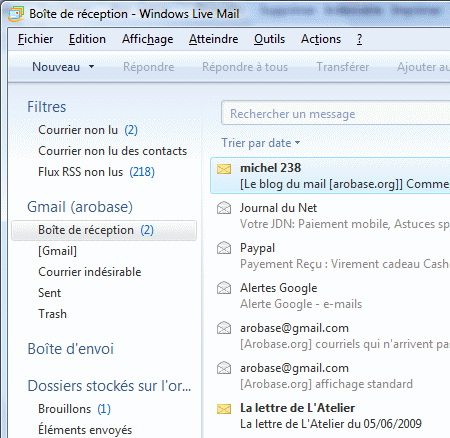The height and width of the screenshot is (438, 450).
Task: Open the Edition menu
Action: pyautogui.click(x=87, y=39)
